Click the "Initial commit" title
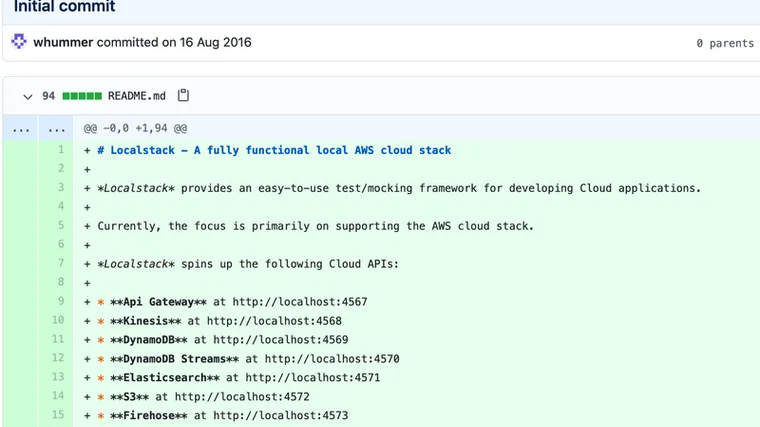This screenshot has width=760, height=427. pyautogui.click(x=64, y=7)
